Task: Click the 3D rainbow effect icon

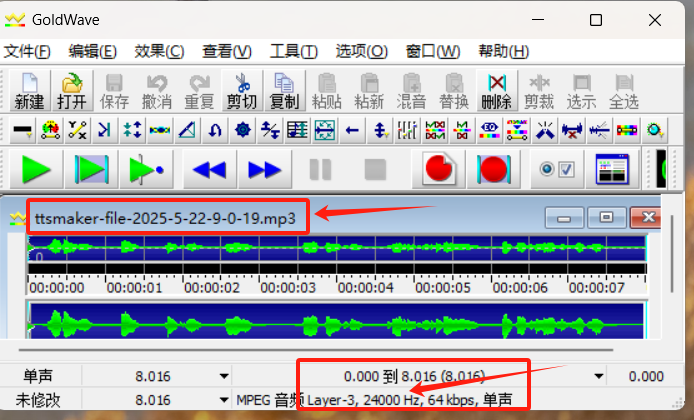Action: click(490, 131)
